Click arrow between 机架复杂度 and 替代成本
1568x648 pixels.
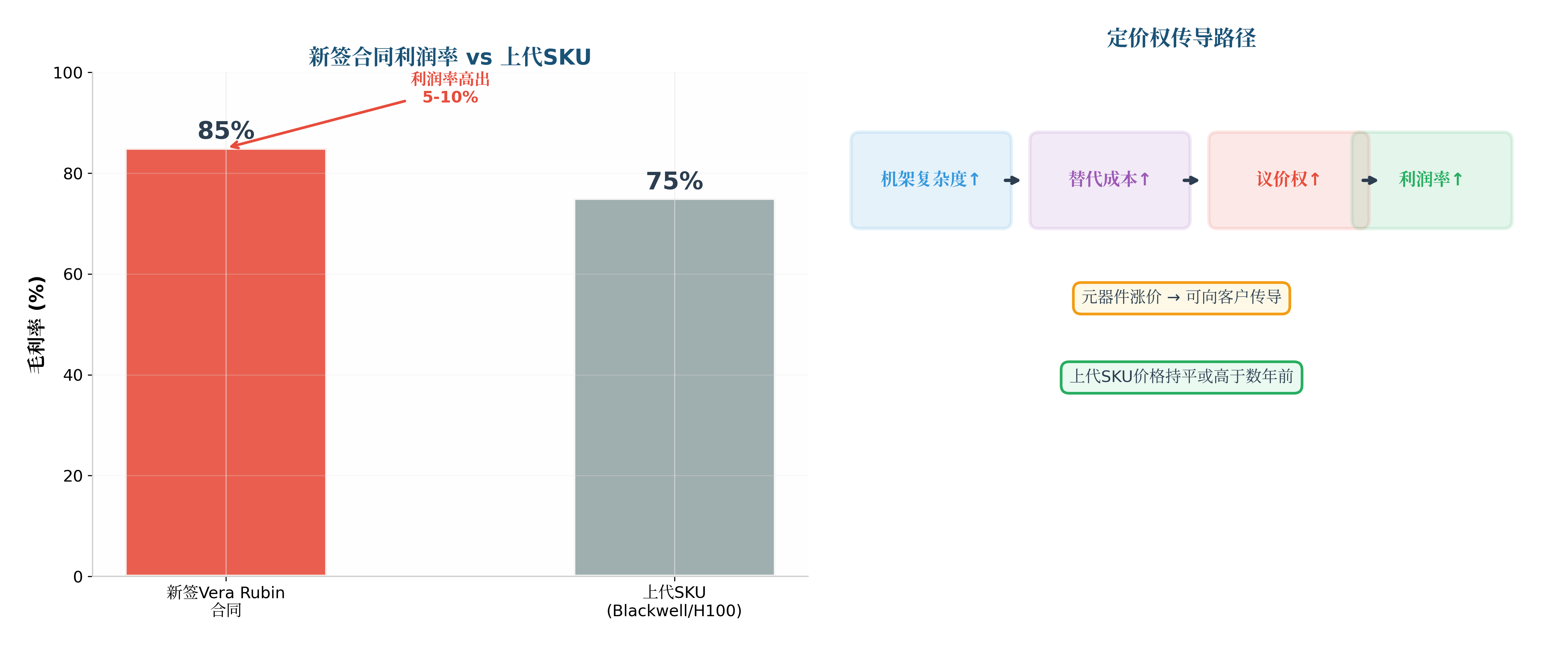[1012, 180]
